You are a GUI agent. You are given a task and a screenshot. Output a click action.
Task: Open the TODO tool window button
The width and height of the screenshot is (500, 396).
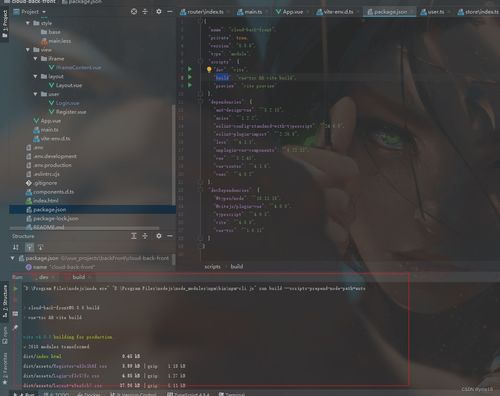coord(56,394)
